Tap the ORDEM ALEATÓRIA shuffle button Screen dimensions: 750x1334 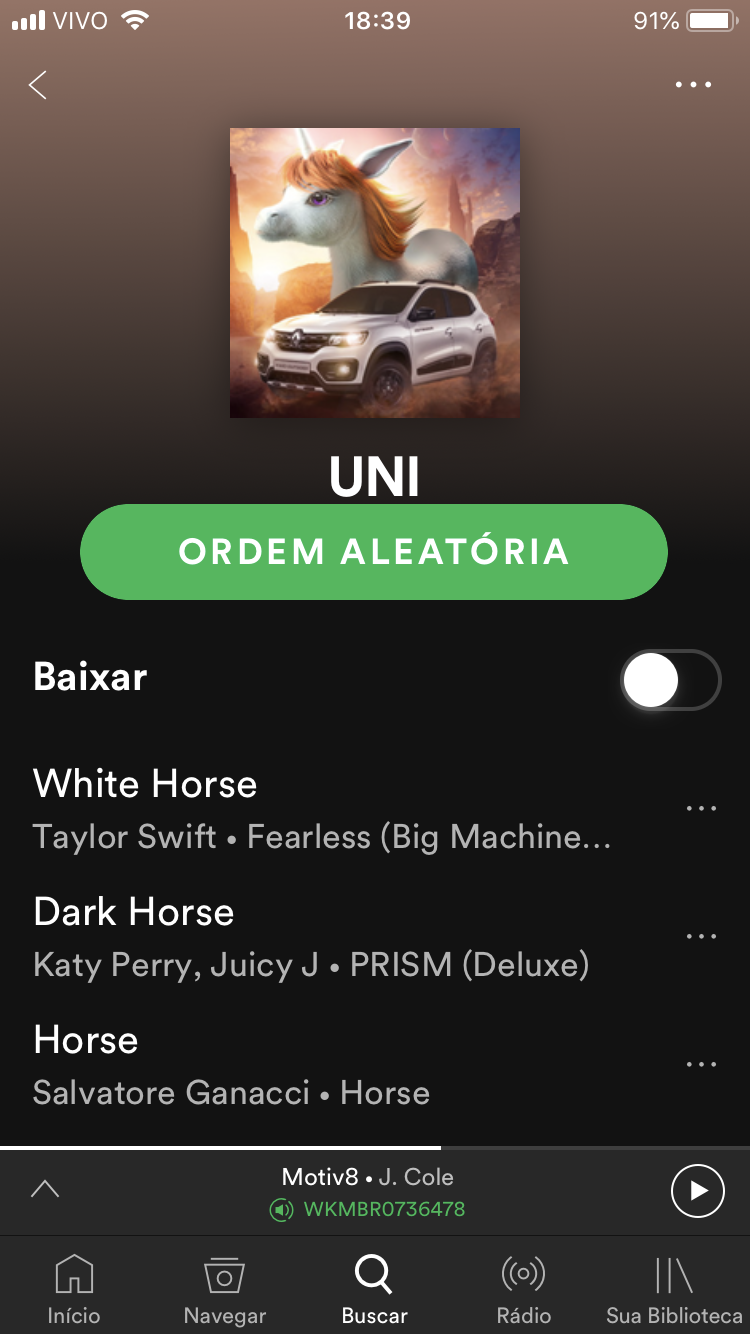click(374, 552)
